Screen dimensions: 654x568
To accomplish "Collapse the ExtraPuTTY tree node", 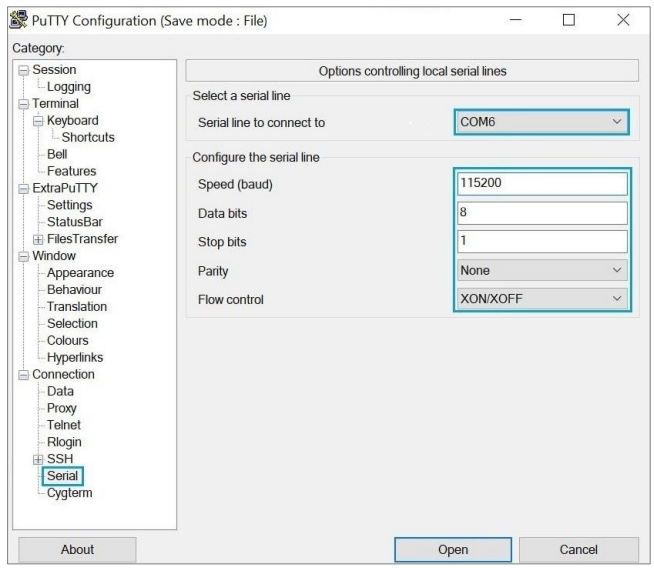I will tap(24, 188).
